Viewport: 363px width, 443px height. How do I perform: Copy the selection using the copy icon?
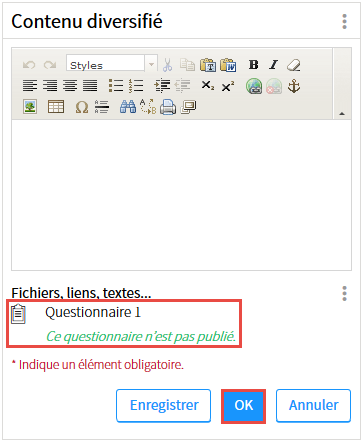click(x=187, y=65)
